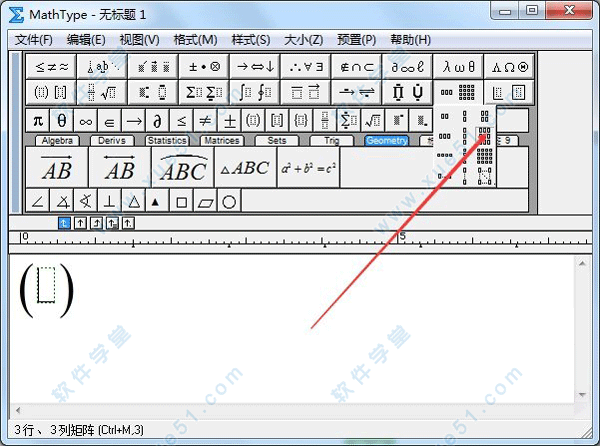
Task: Select center alignment format button
Action: tap(80, 223)
